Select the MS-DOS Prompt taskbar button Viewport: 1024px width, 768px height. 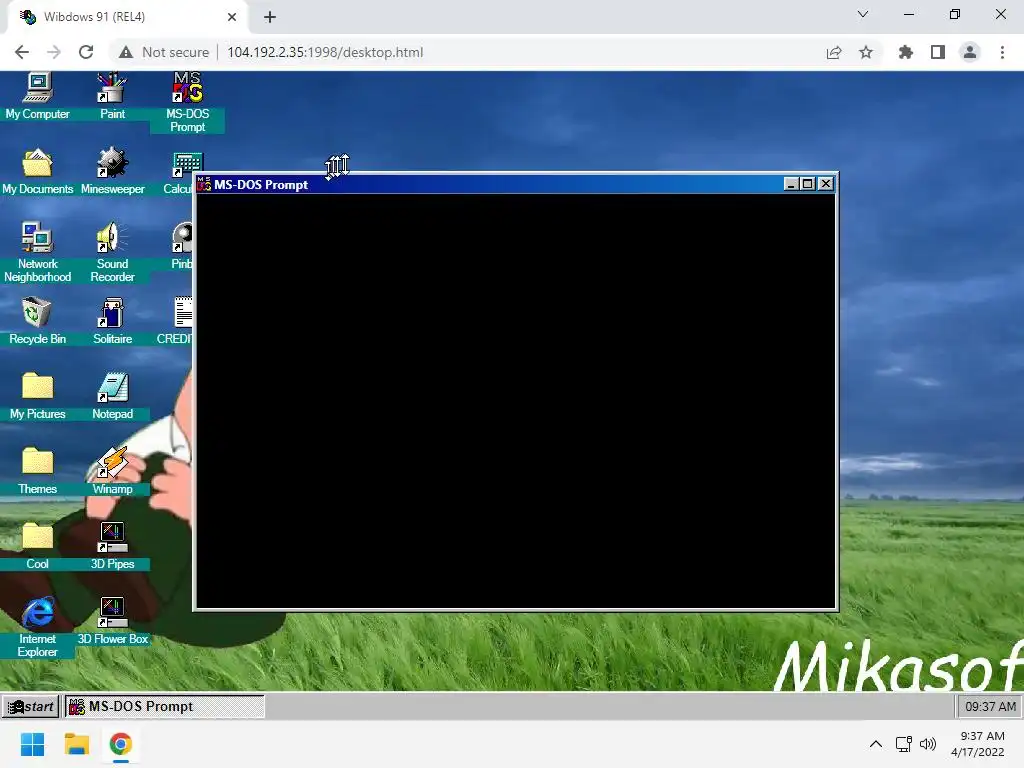tap(165, 707)
